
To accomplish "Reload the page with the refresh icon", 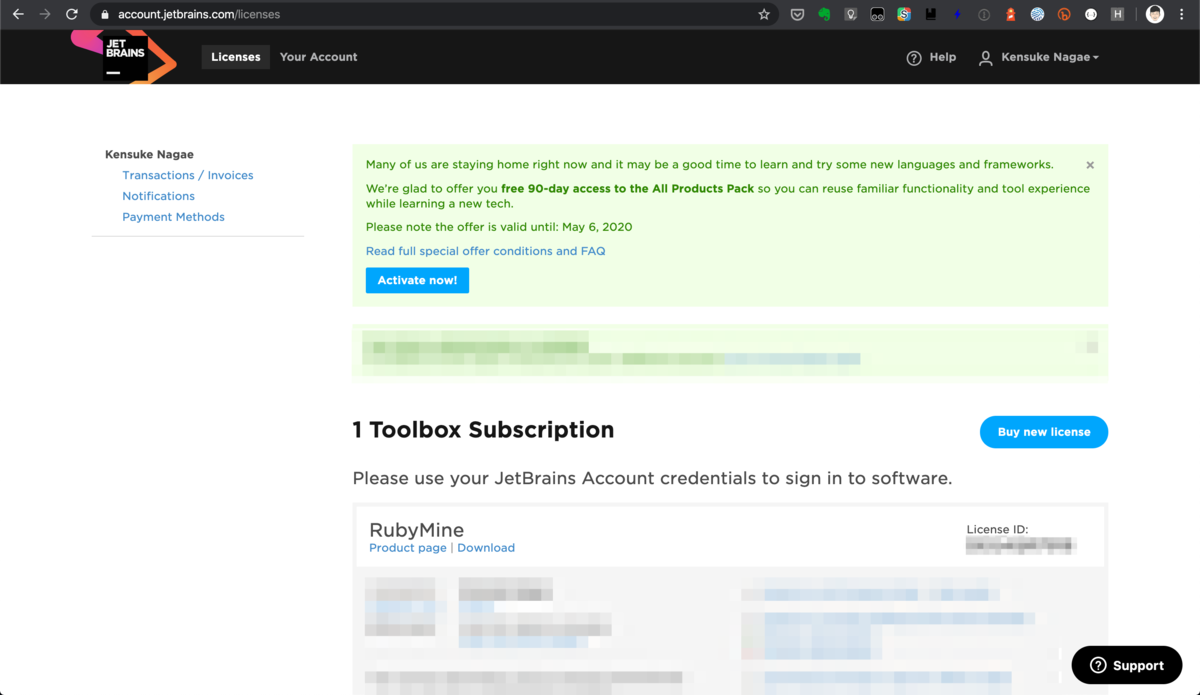I will (x=72, y=14).
